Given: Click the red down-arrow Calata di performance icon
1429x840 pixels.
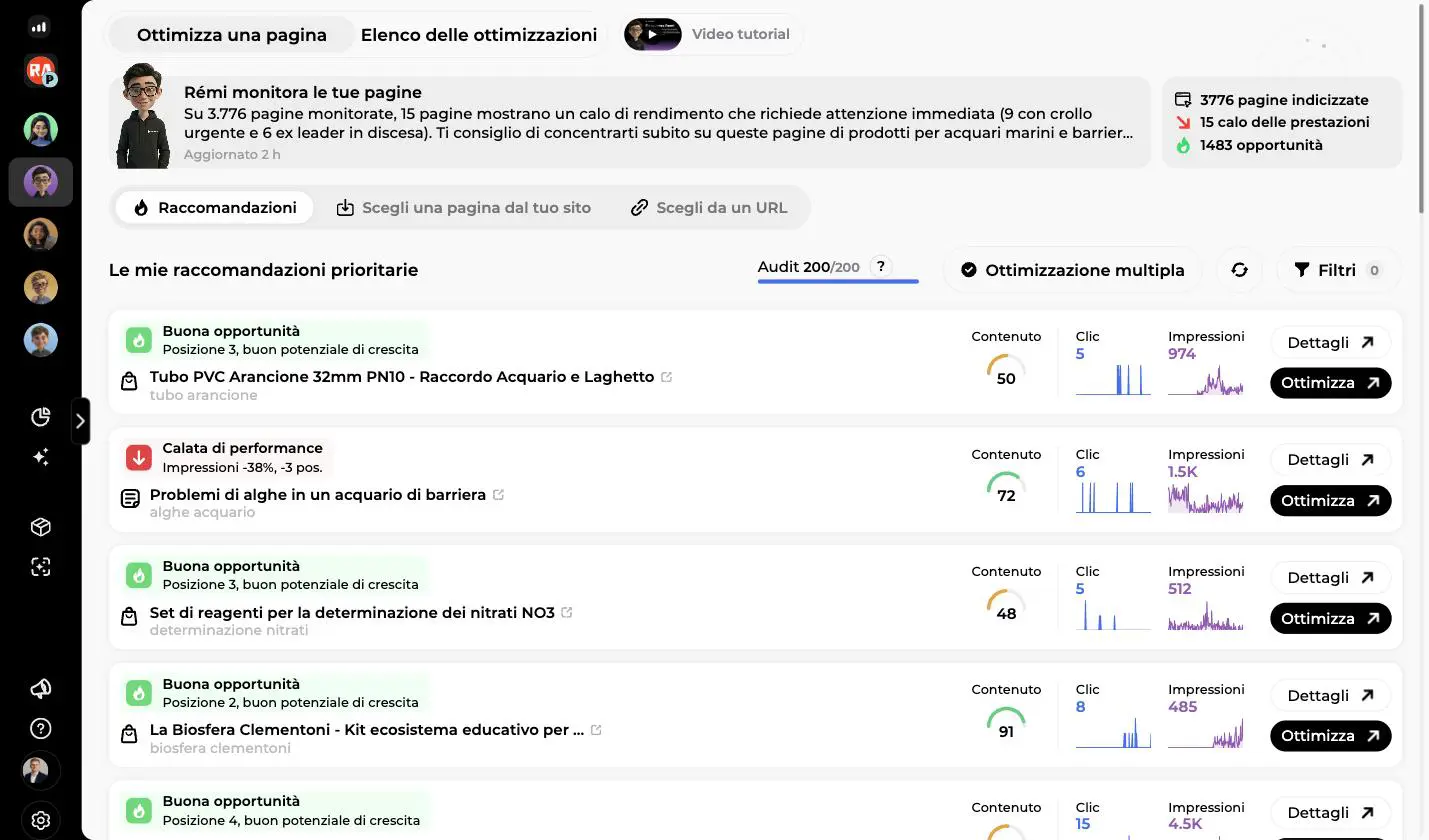Looking at the screenshot, I should click(139, 458).
